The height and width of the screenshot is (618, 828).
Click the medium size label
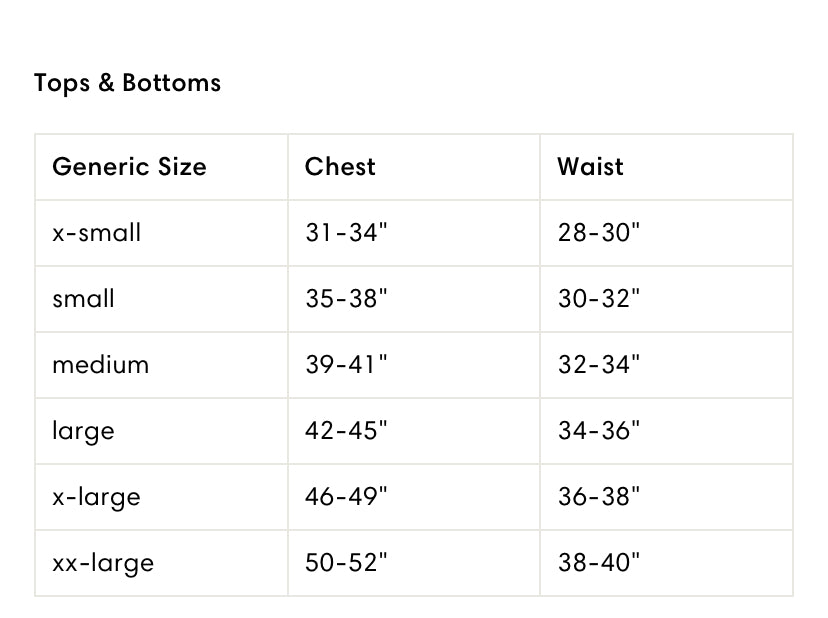(x=101, y=364)
